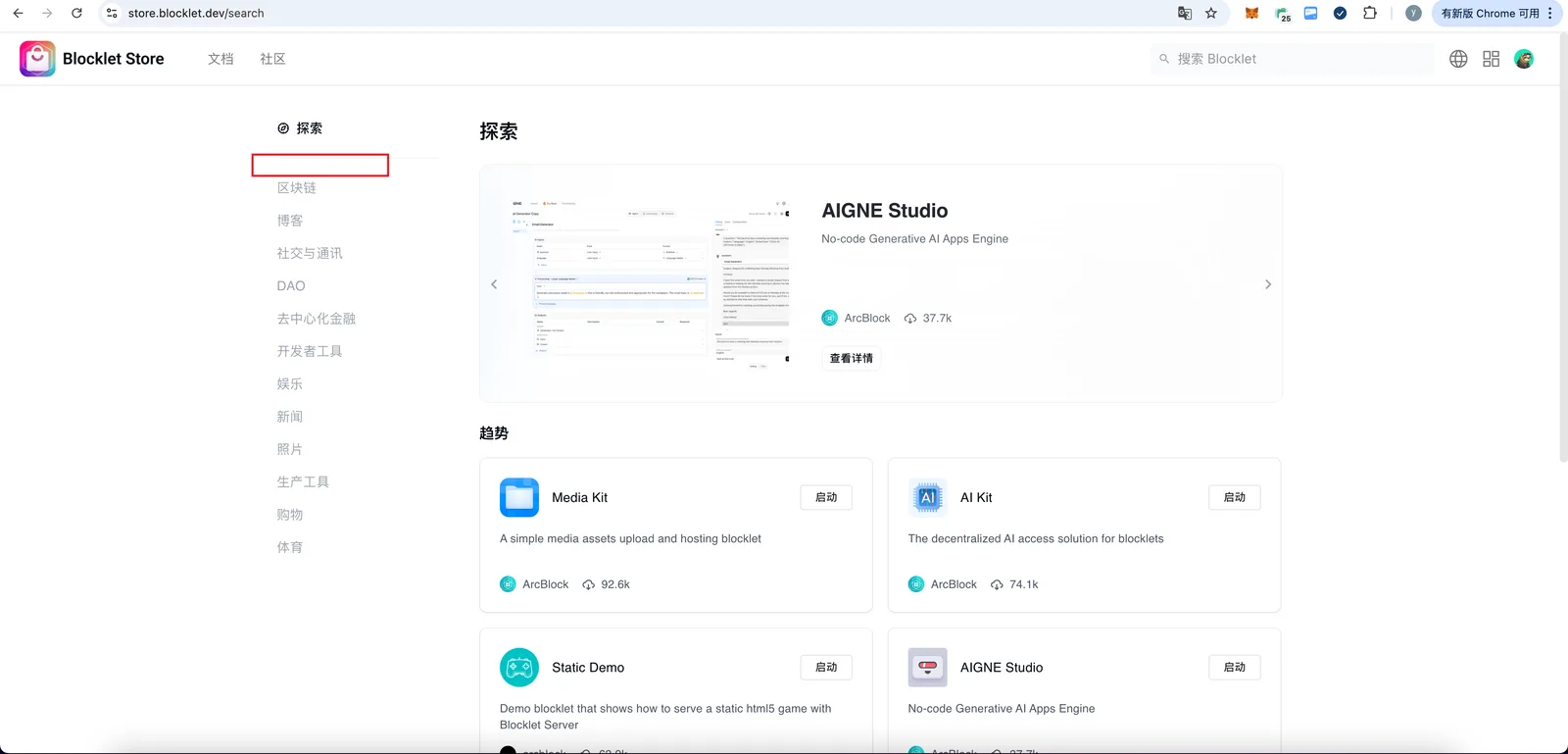This screenshot has width=1568, height=754.
Task: Focus the 搜索 Blocklet search field
Action: click(1294, 59)
